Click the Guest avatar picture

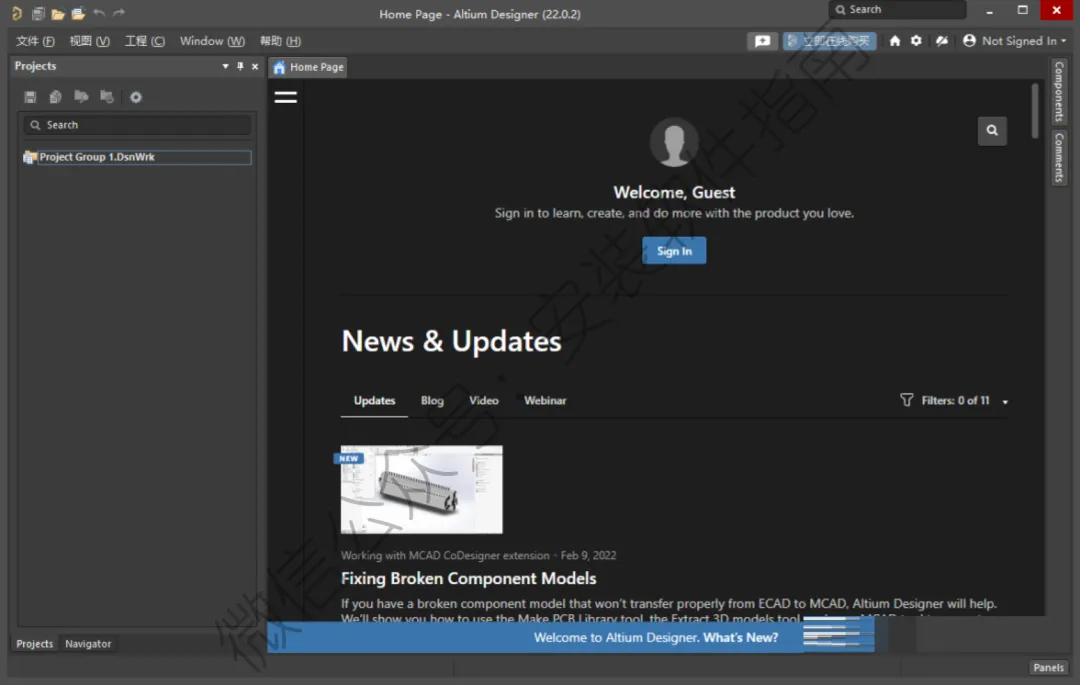[x=674, y=142]
